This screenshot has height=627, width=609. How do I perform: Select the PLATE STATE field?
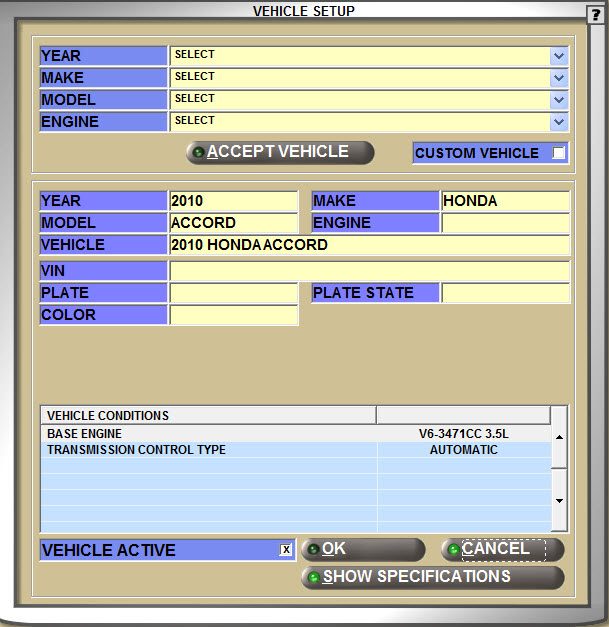[x=505, y=293]
